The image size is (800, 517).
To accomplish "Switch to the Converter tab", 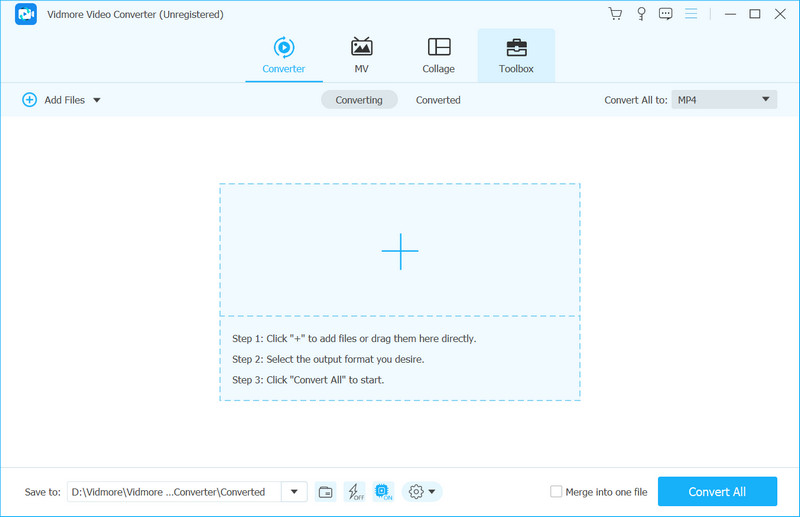I will tap(284, 55).
